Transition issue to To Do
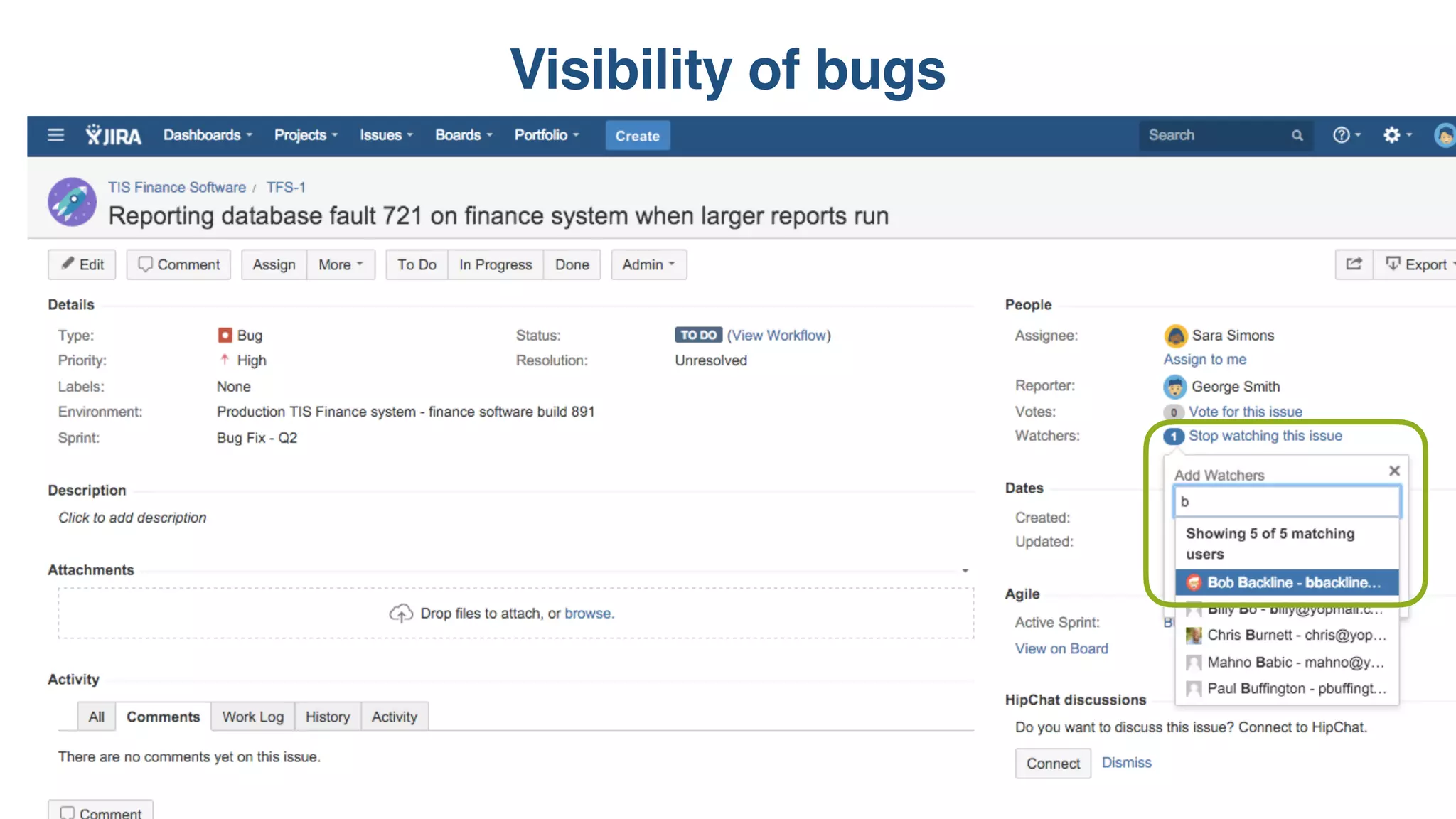Screen dimensions: 1456x819 click(x=417, y=264)
